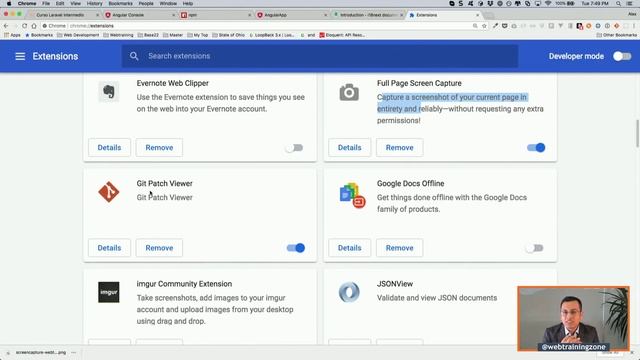The image size is (640, 360).
Task: Remove the Google Docs Offline extension
Action: tap(399, 248)
